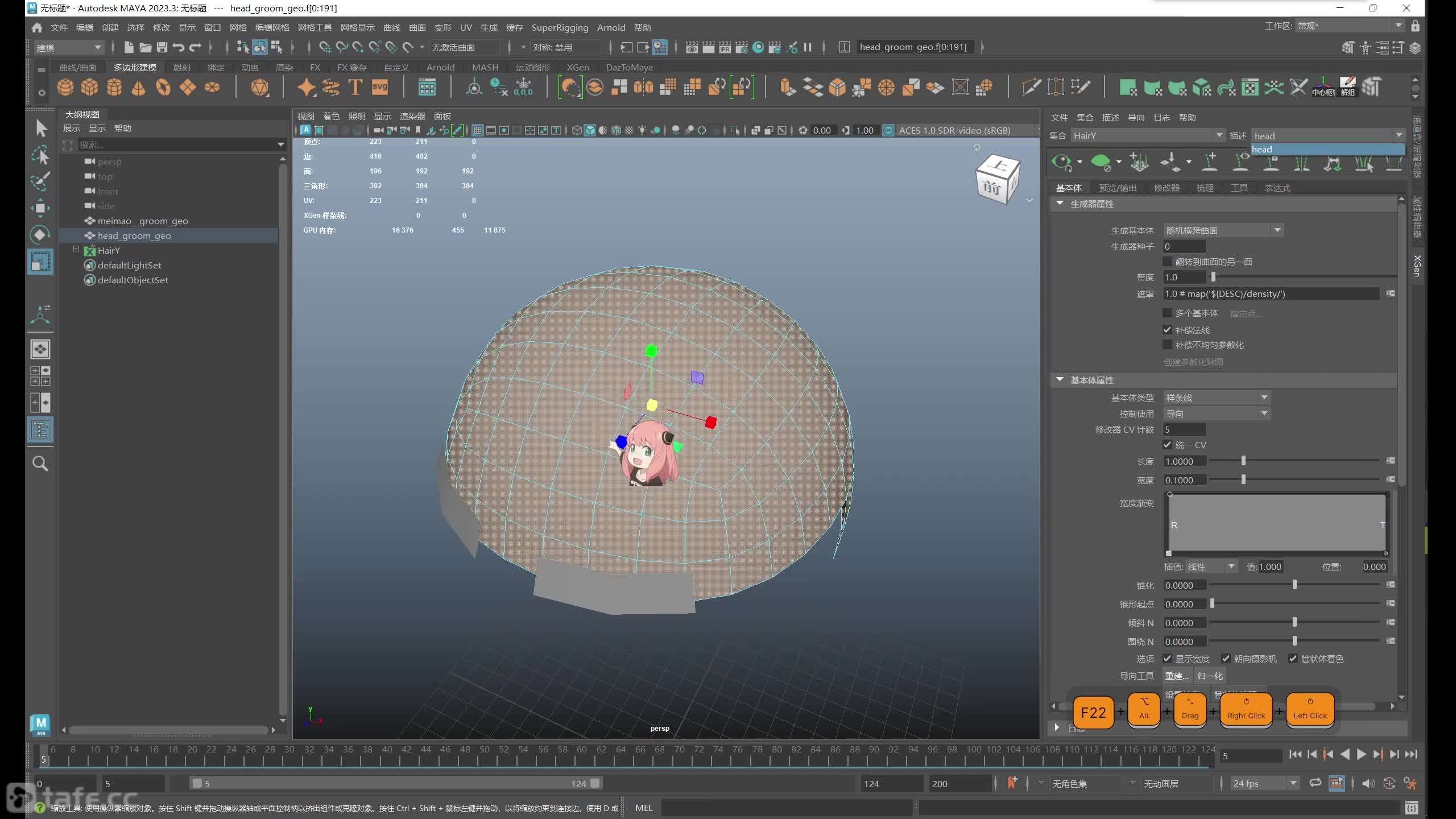The width and height of the screenshot is (1456, 819).
Task: Click the New Scene file icon
Action: [129, 47]
